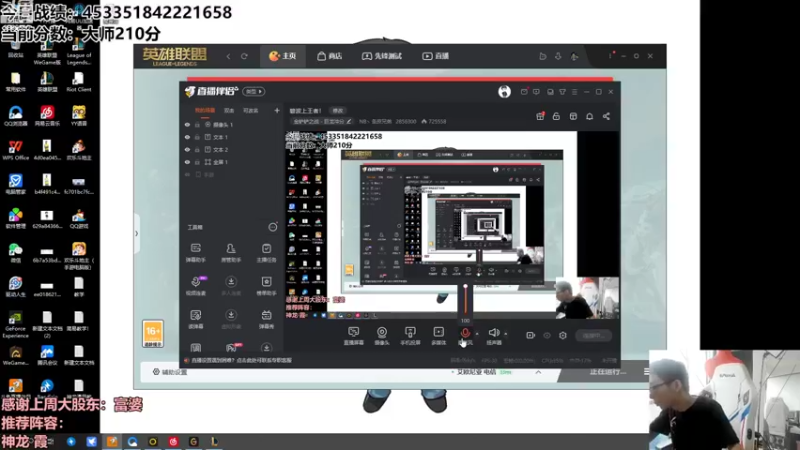The width and height of the screenshot is (800, 450).
Task: Open League client 直播 tab
Action: coord(435,56)
